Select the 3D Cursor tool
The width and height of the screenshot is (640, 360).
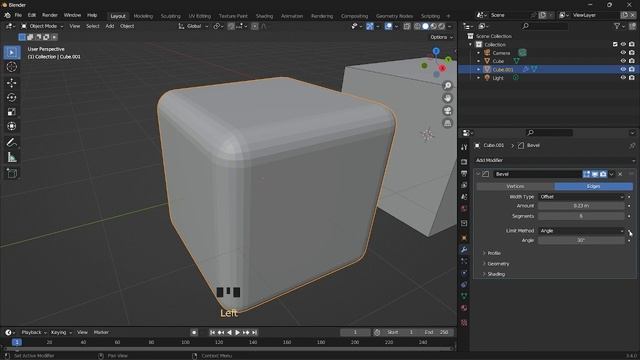11,67
